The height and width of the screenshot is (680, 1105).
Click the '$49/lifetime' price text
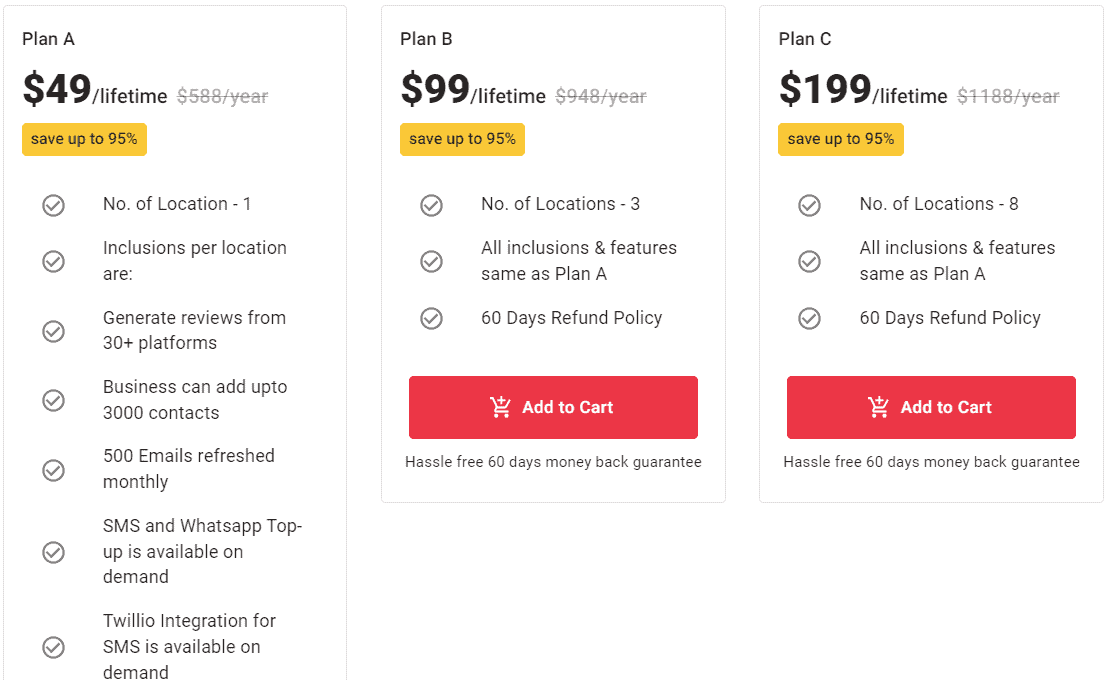95,91
